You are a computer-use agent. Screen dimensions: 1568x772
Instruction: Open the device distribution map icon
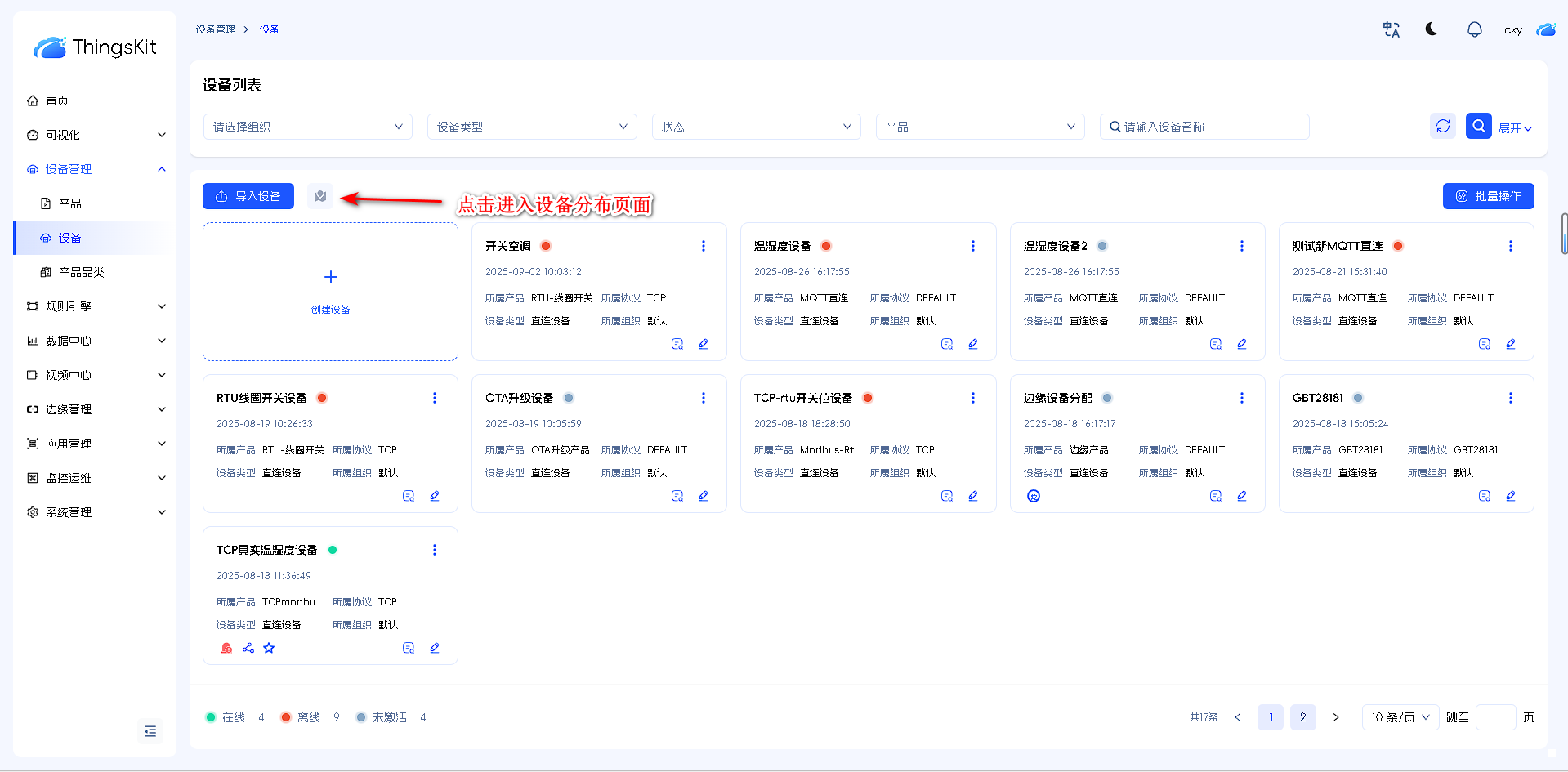(x=320, y=196)
